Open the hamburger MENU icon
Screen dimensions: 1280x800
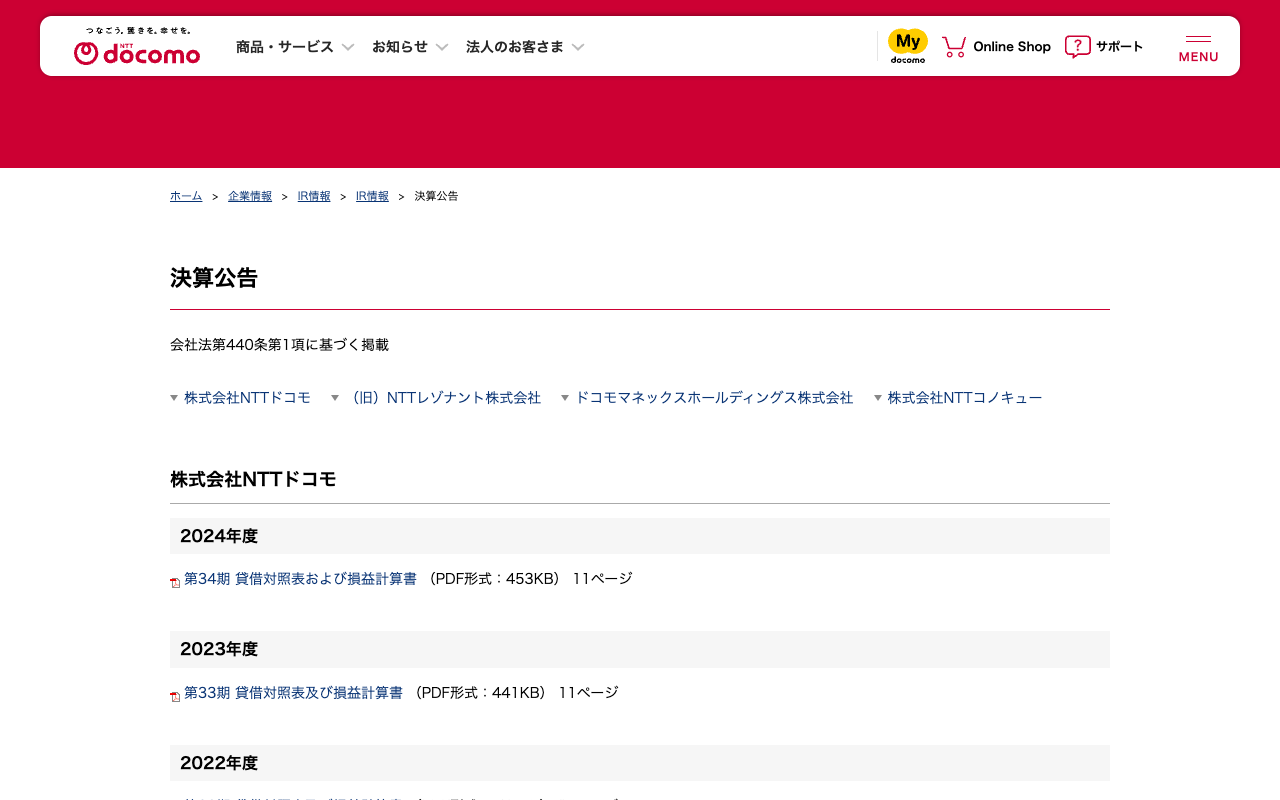point(1198,48)
